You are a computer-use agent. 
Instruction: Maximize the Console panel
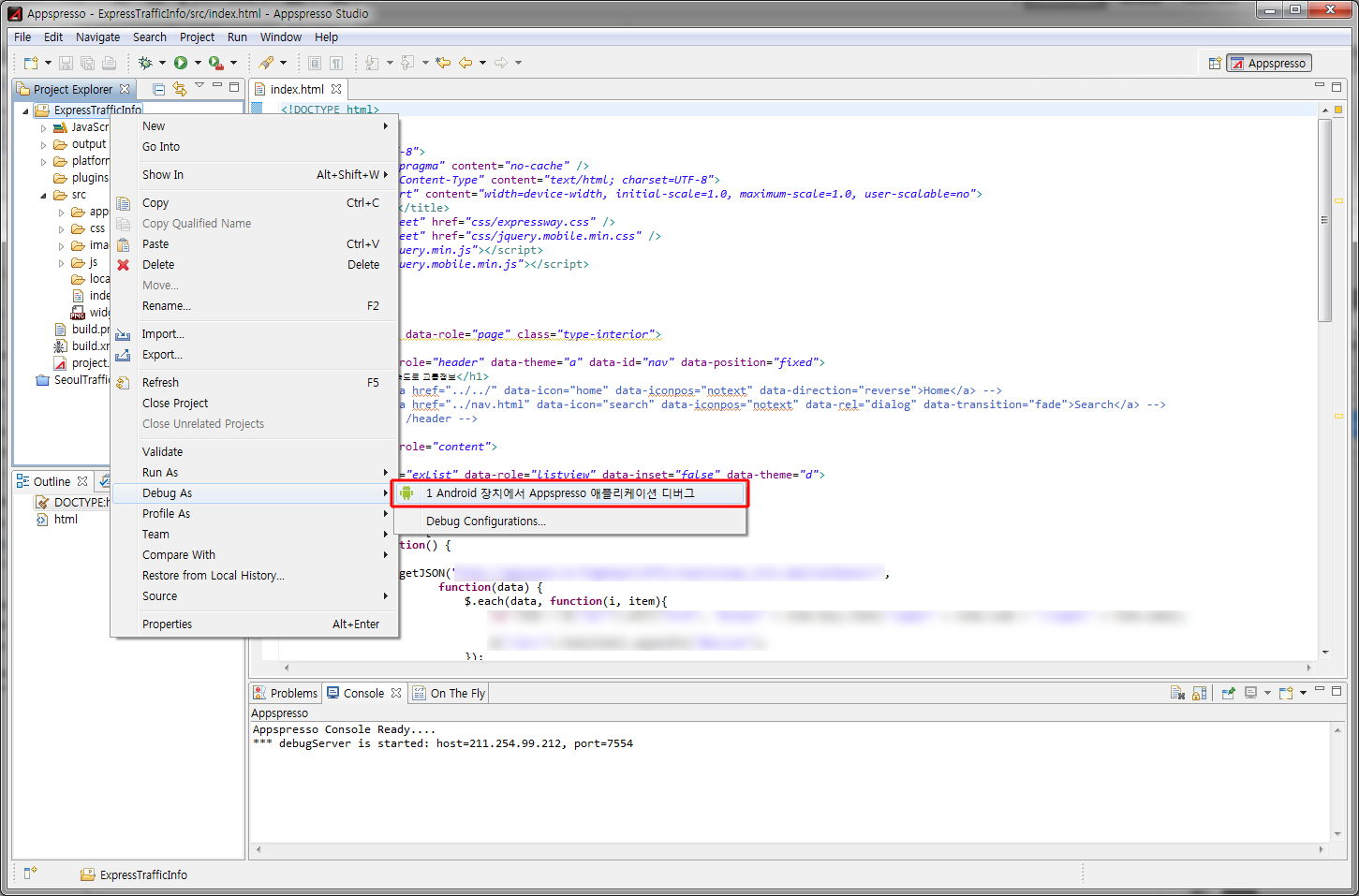[1337, 691]
